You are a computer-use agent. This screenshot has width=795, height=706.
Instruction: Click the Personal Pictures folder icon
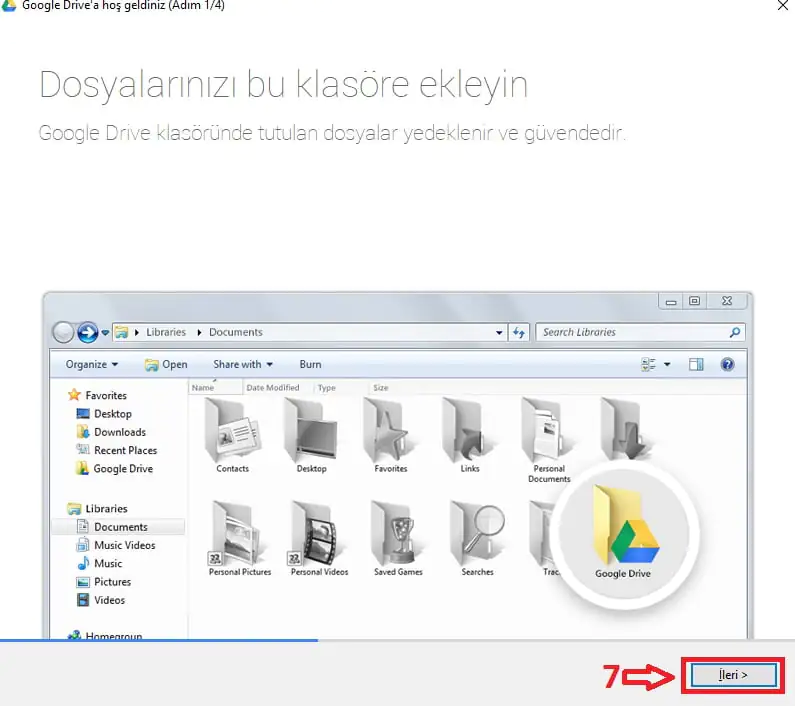pos(235,534)
